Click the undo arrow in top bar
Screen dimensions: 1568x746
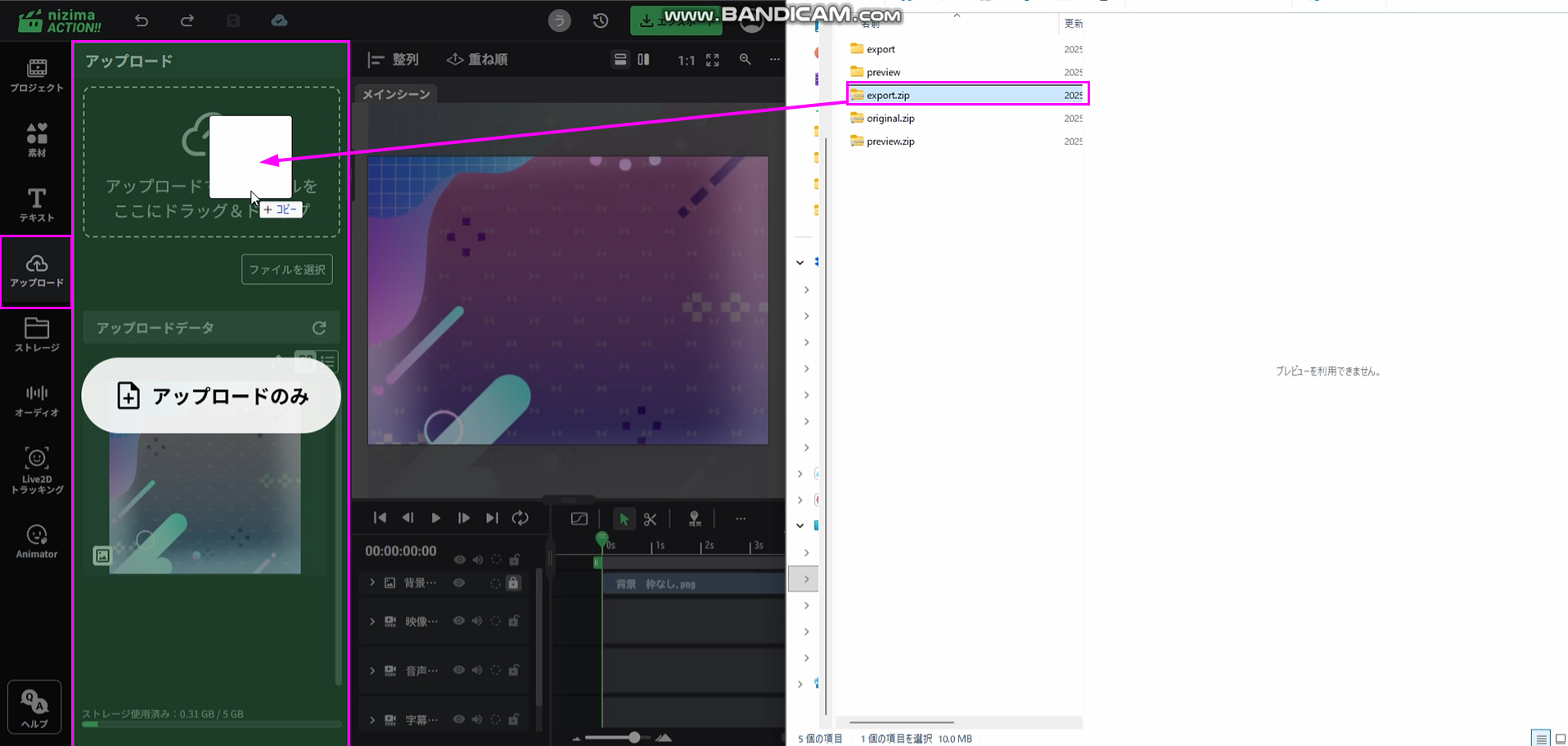tap(142, 20)
